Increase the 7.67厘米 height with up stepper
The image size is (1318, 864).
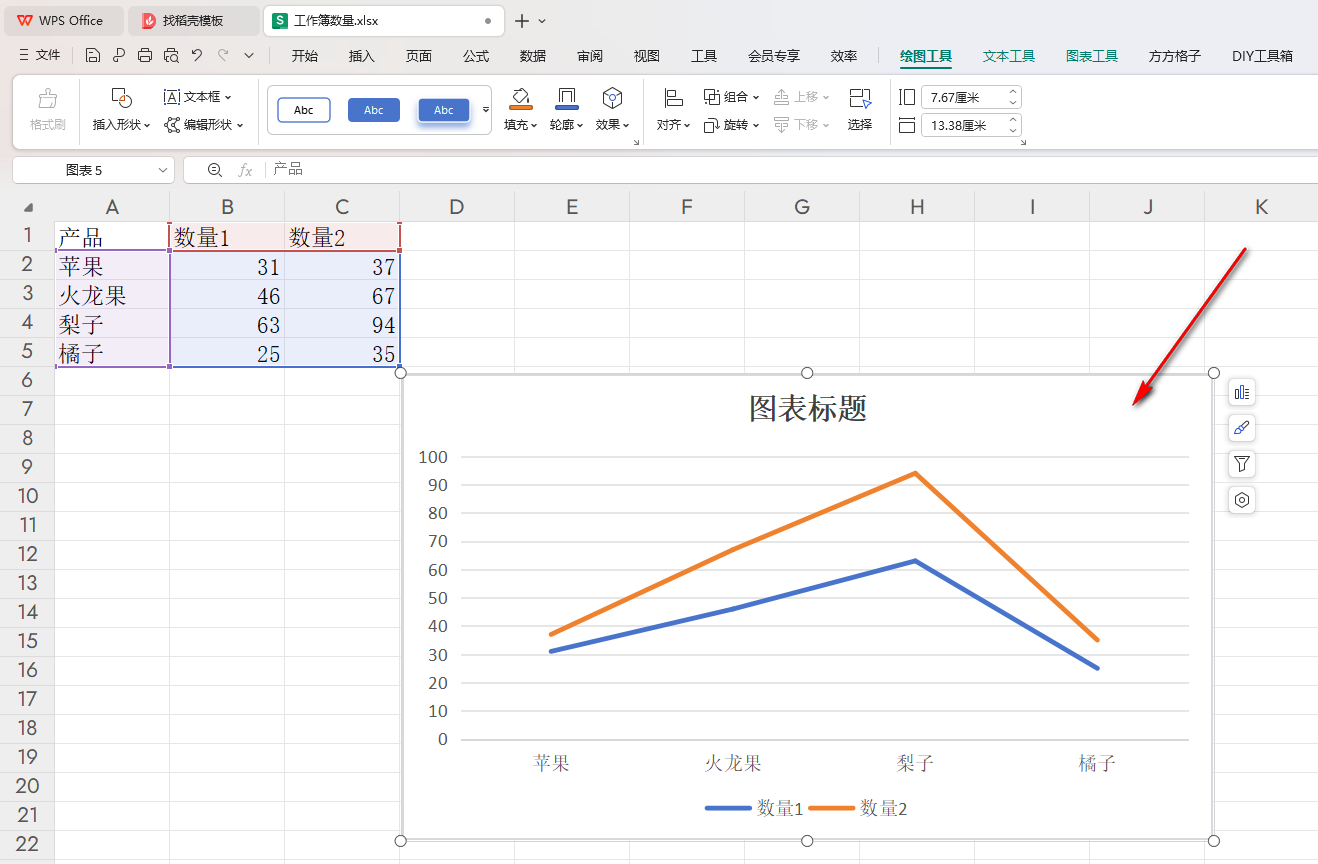tap(1013, 92)
